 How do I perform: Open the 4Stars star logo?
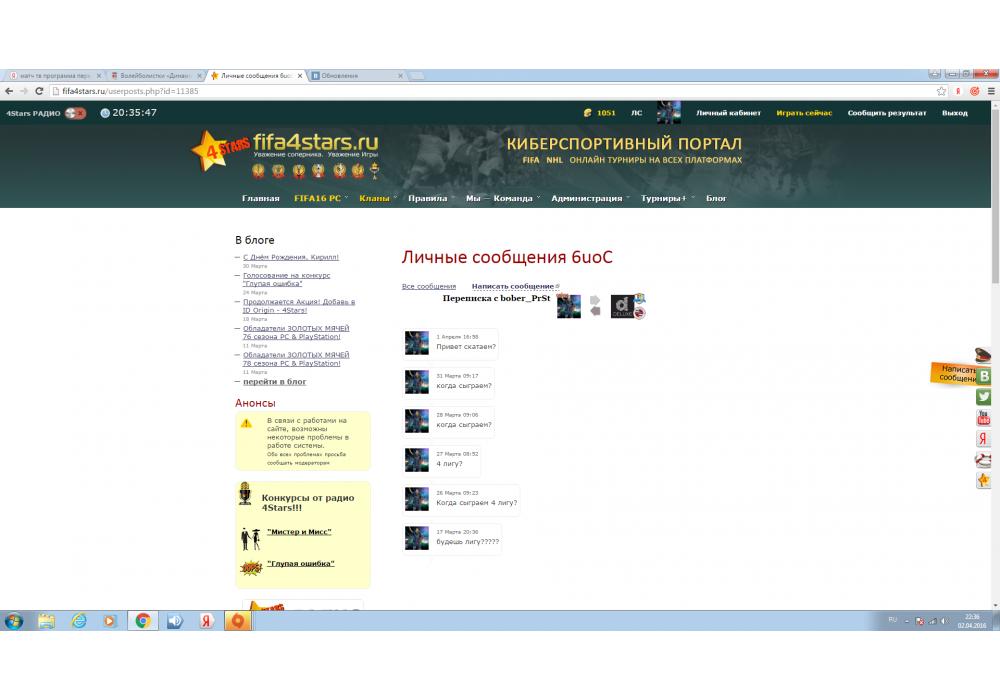tap(210, 151)
